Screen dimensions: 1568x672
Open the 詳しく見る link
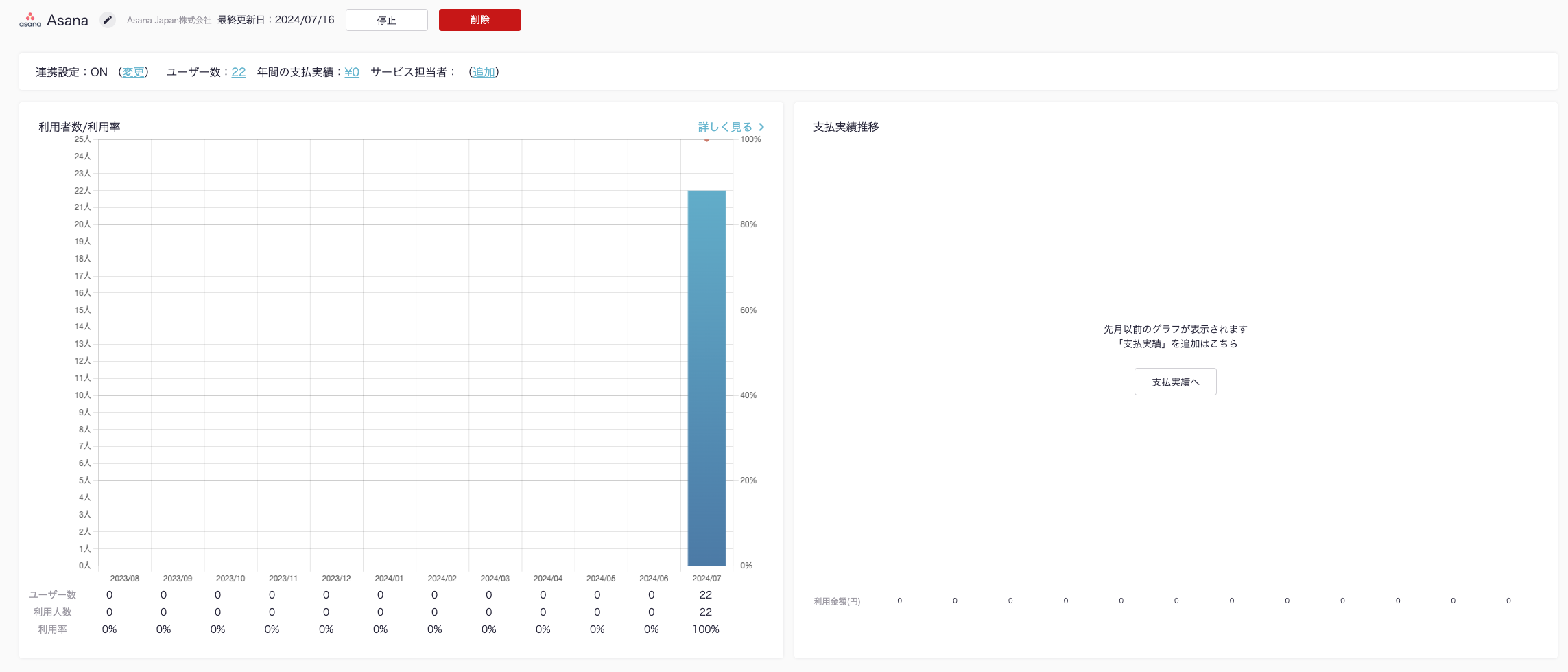pos(725,127)
